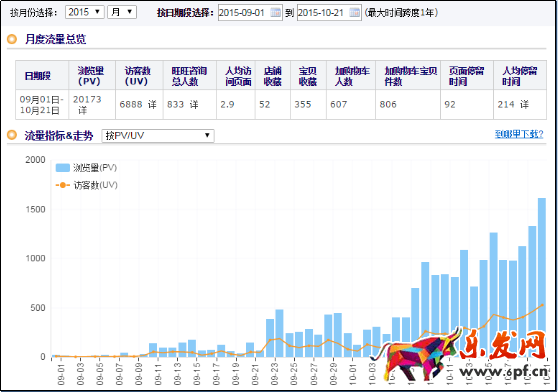Click orange bullet beside 流量指标&走势 heading
558x392 pixels.
pyautogui.click(x=12, y=135)
